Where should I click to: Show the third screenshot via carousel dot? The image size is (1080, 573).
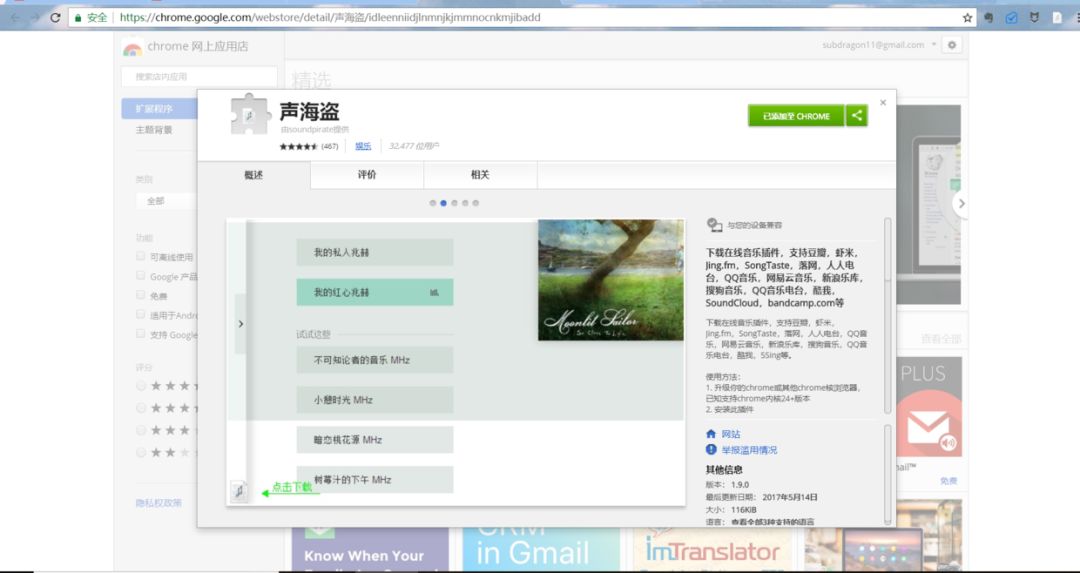click(454, 203)
